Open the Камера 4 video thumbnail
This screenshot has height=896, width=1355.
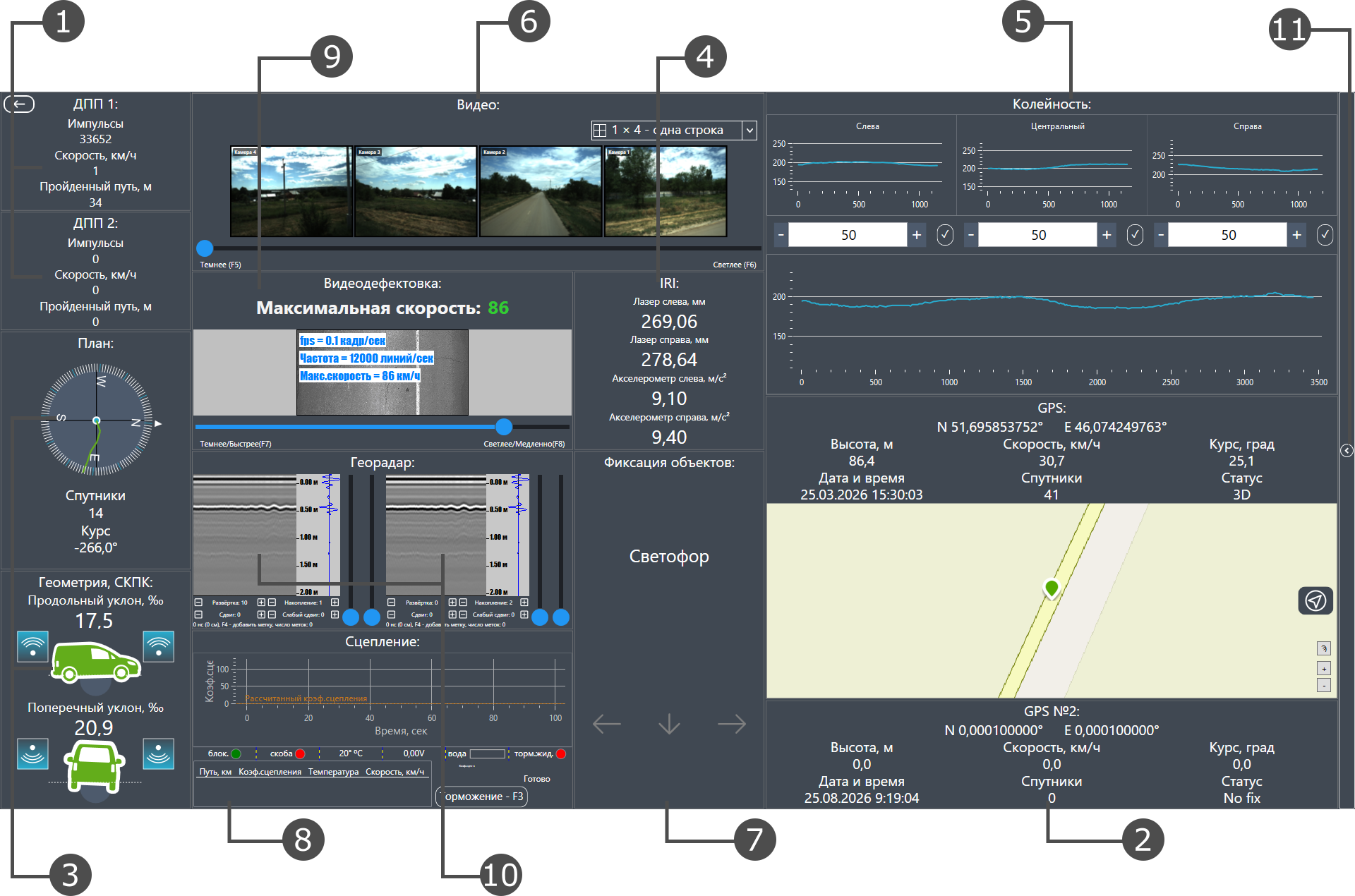[x=291, y=191]
